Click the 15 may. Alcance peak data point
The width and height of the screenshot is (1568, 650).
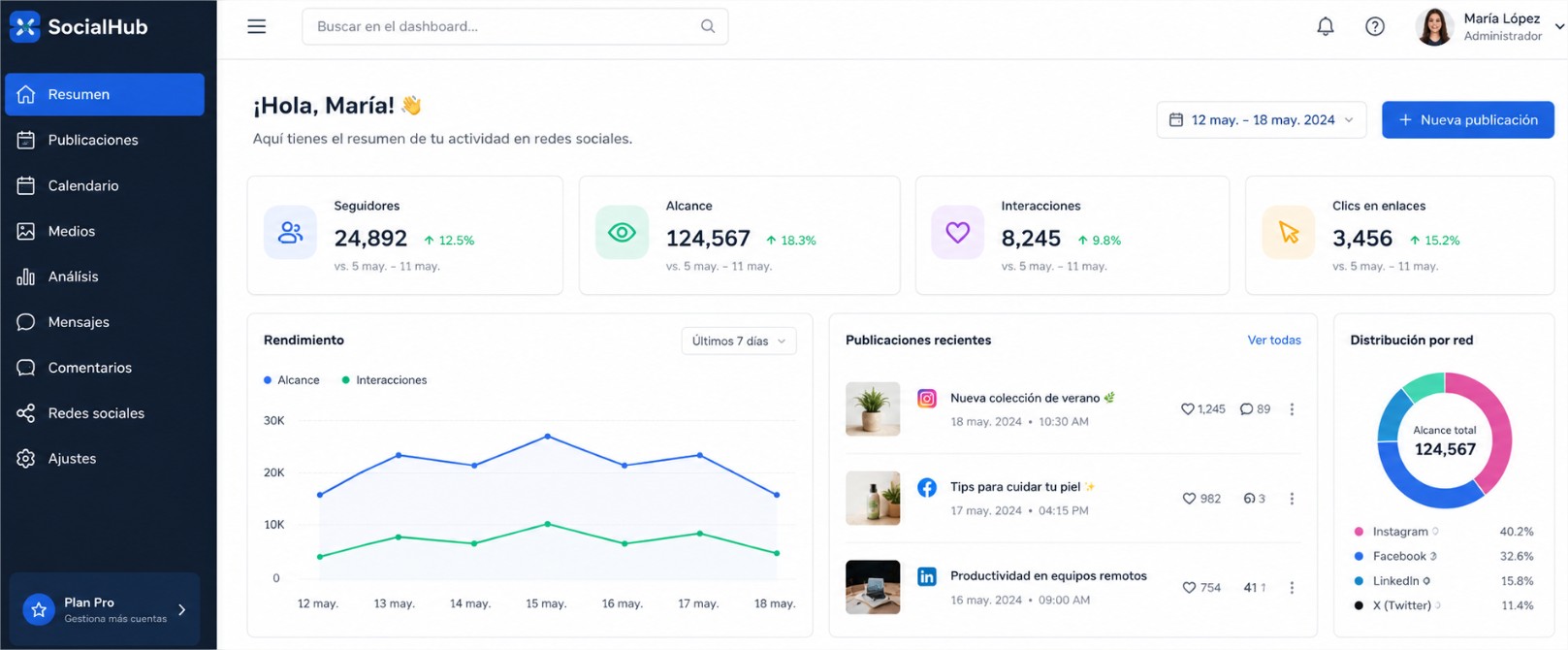tap(548, 437)
